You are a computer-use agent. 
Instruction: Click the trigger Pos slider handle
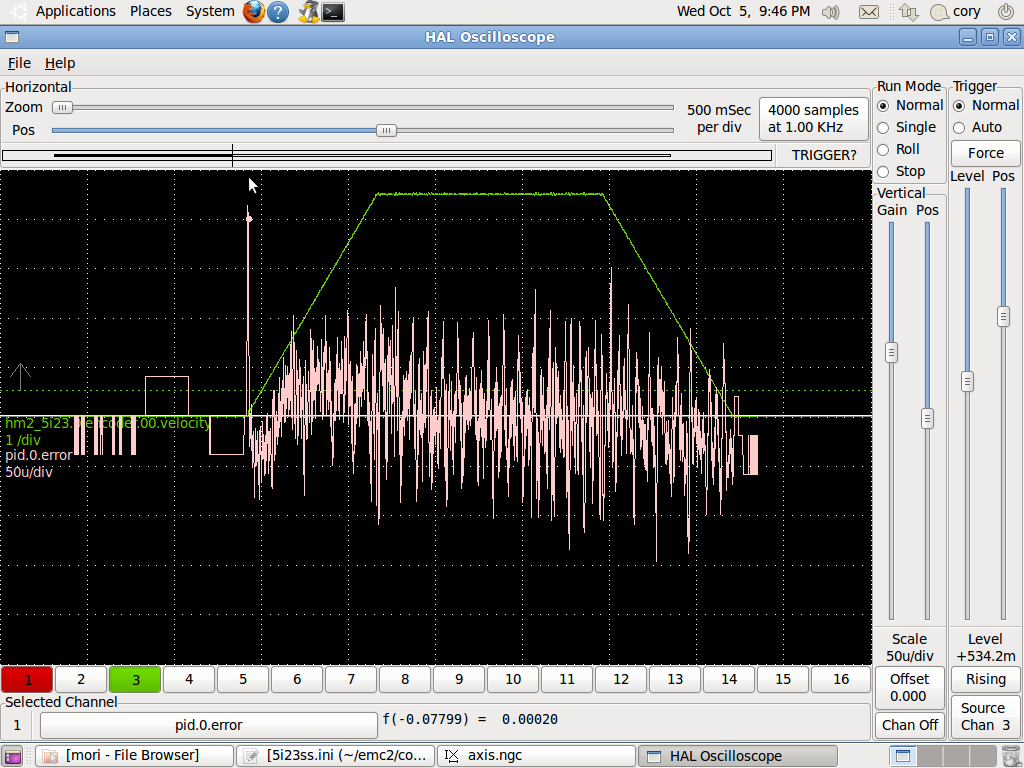[1004, 316]
